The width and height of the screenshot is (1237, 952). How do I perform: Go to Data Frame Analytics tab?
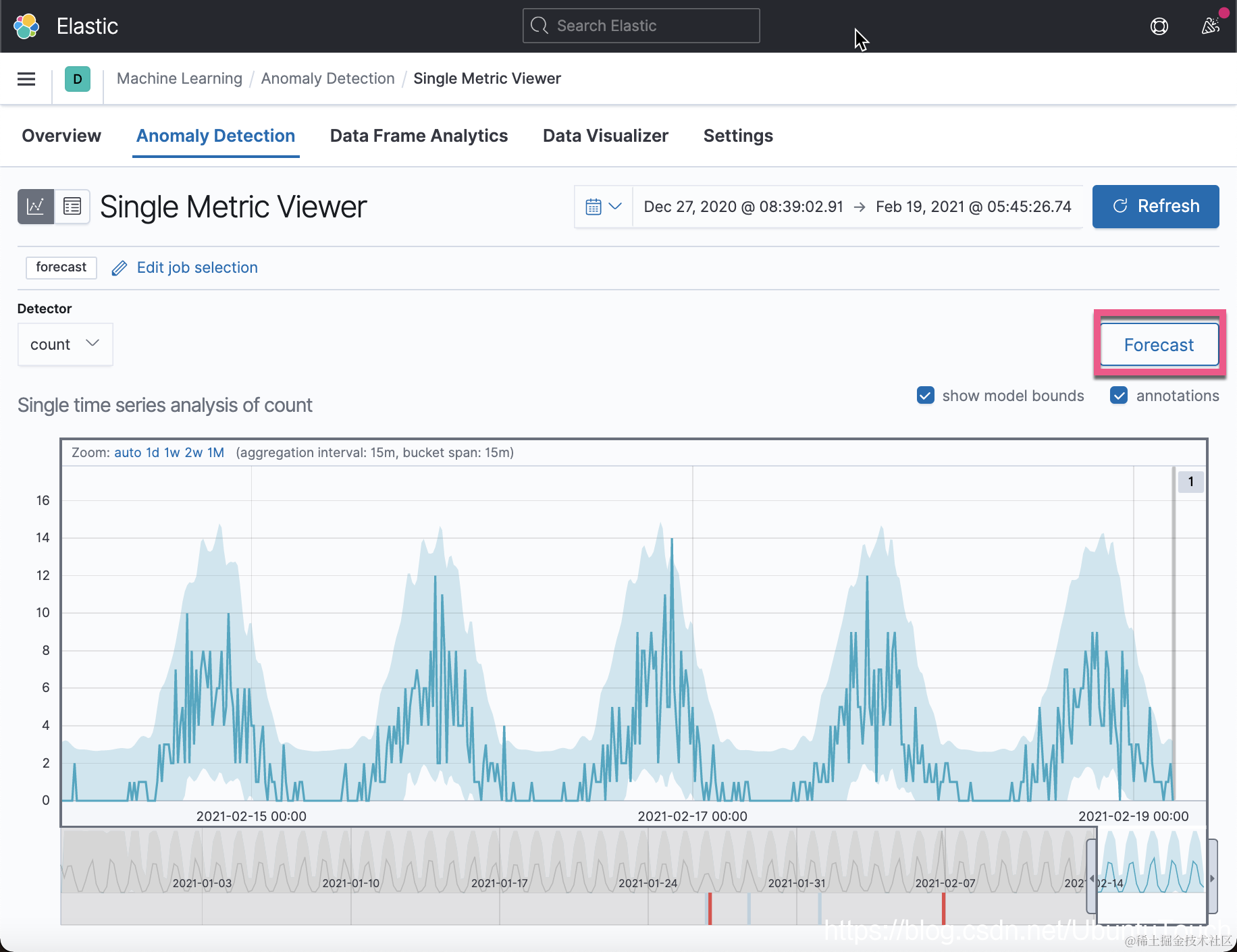click(x=419, y=136)
